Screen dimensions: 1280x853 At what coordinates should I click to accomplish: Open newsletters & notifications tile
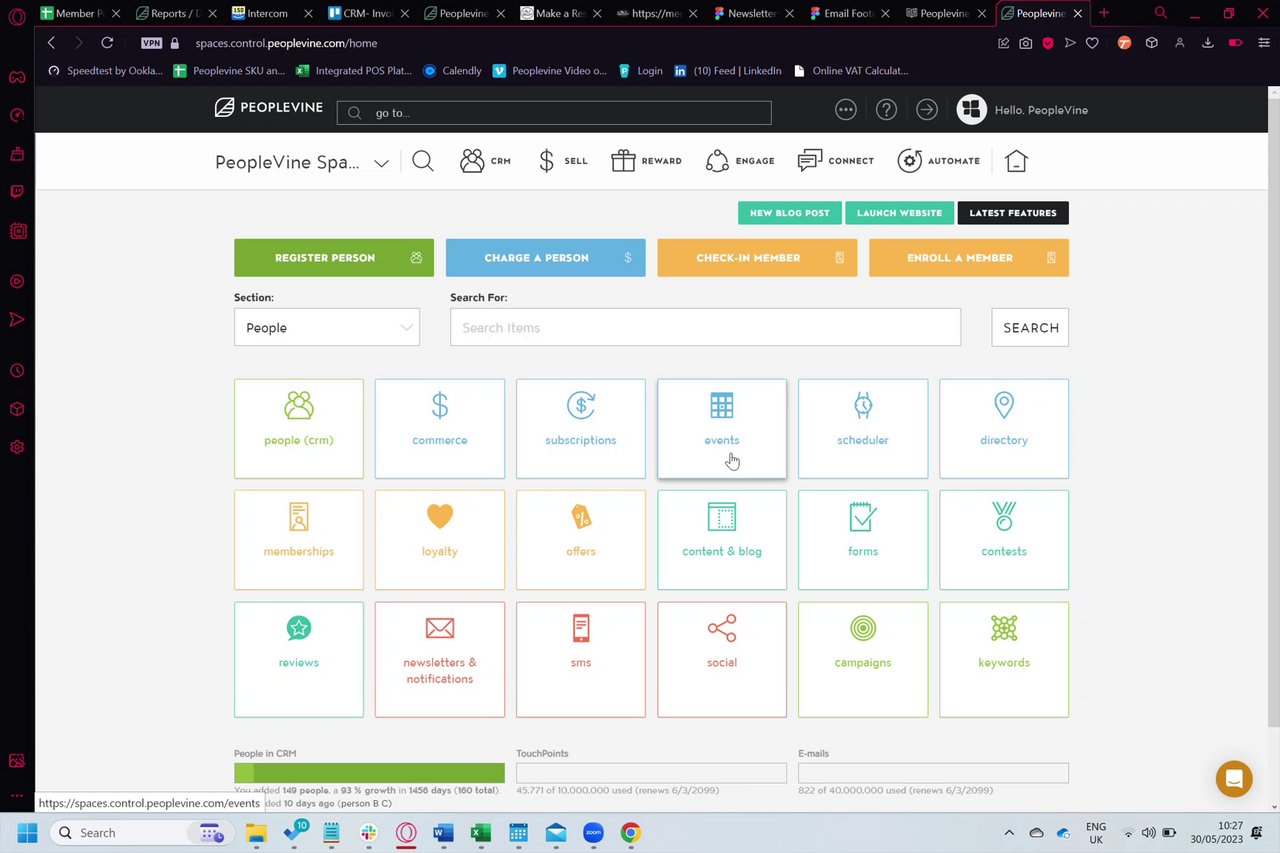tap(440, 659)
